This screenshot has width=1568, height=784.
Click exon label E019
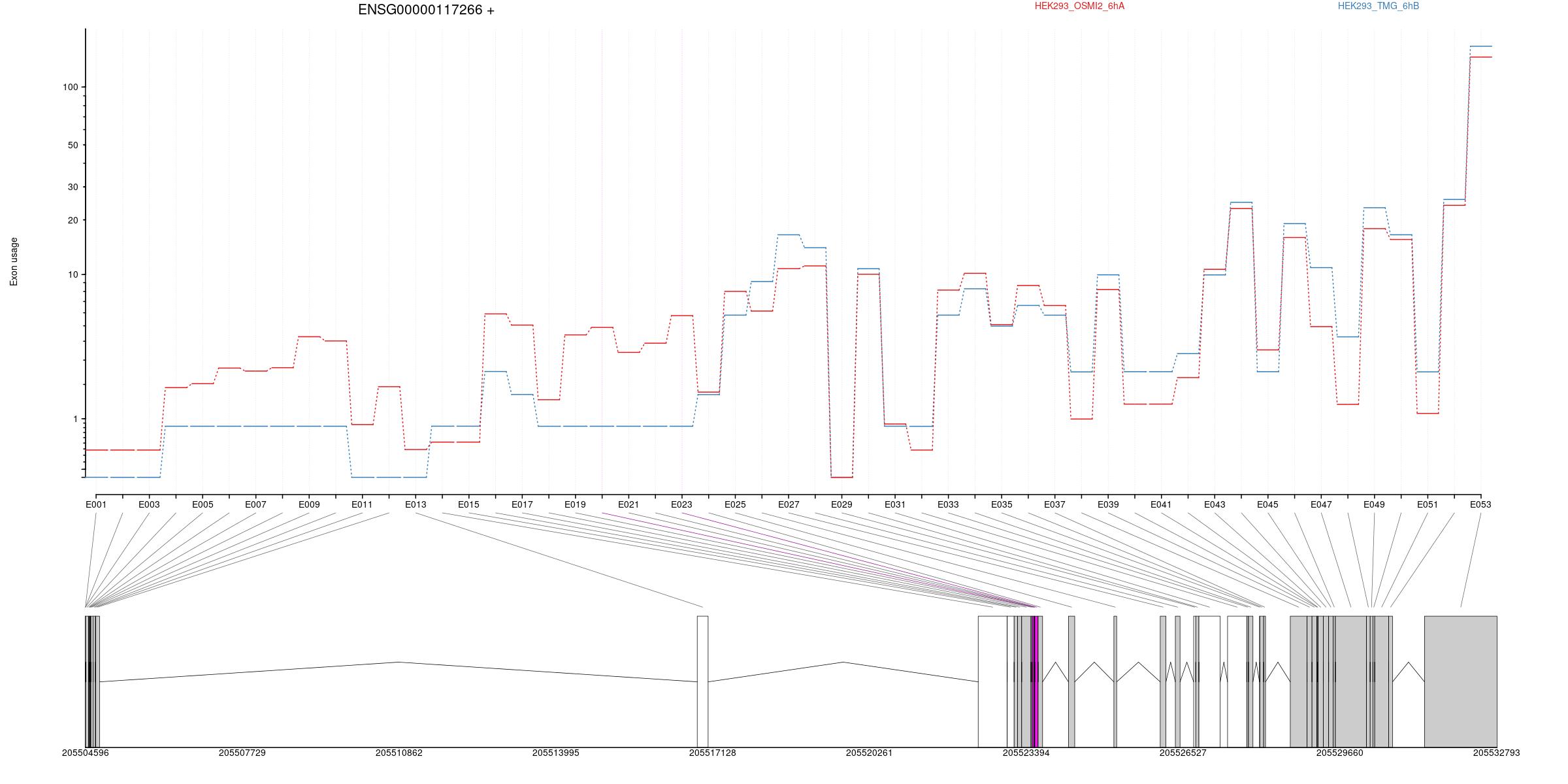tap(575, 504)
